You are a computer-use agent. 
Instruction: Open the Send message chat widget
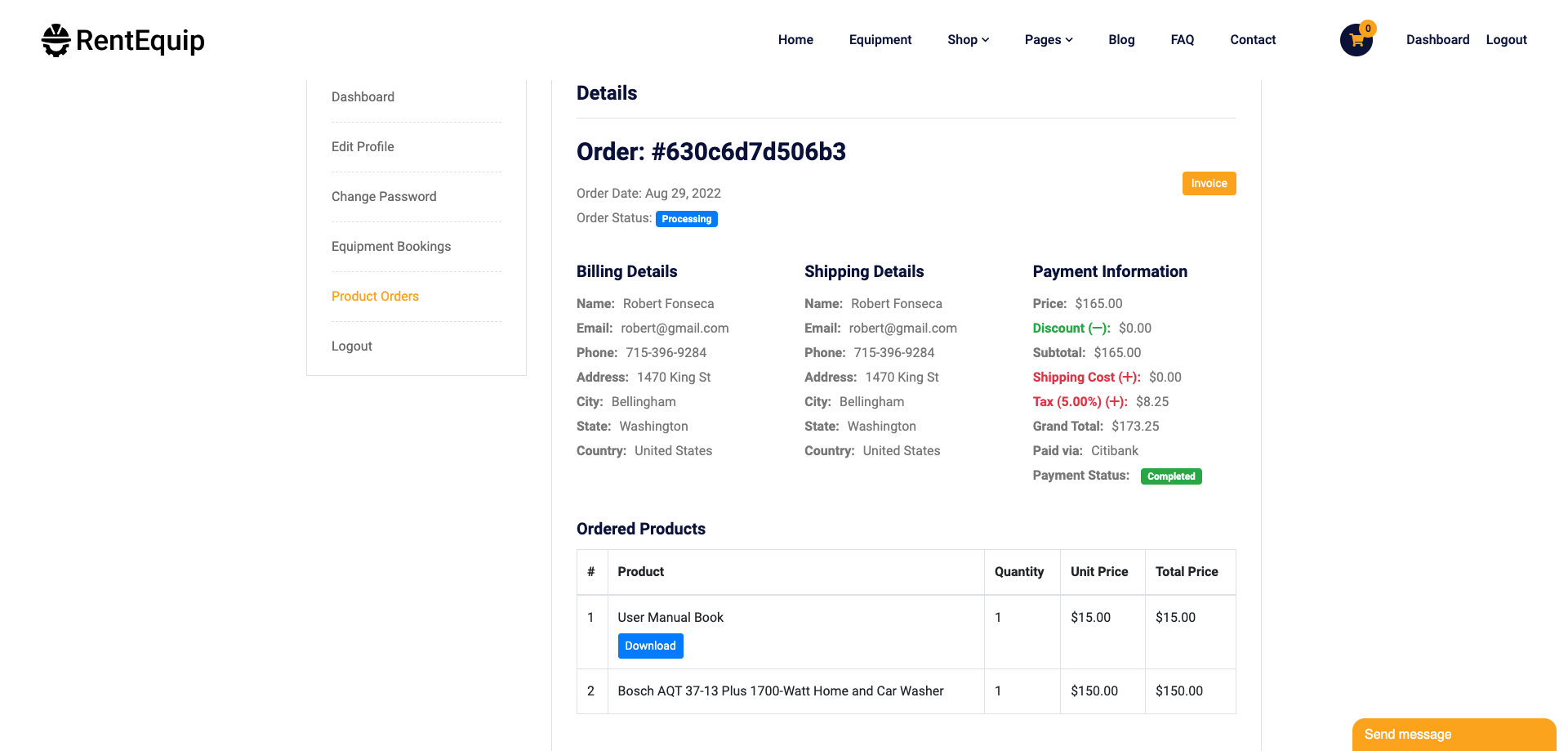[x=1454, y=735]
